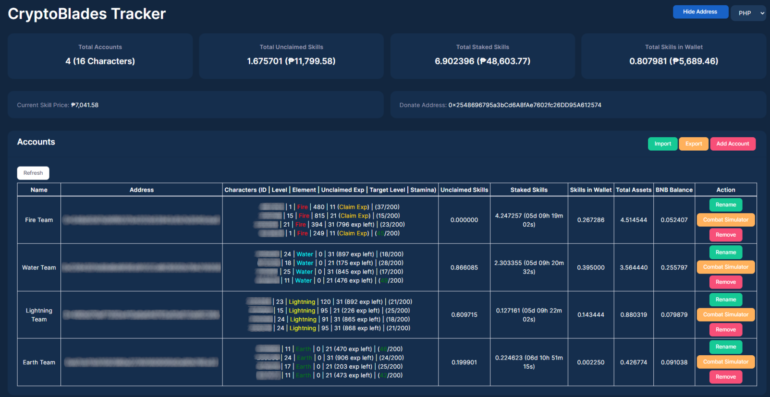770x397 pixels.
Task: Click the Add Account button
Action: point(733,144)
